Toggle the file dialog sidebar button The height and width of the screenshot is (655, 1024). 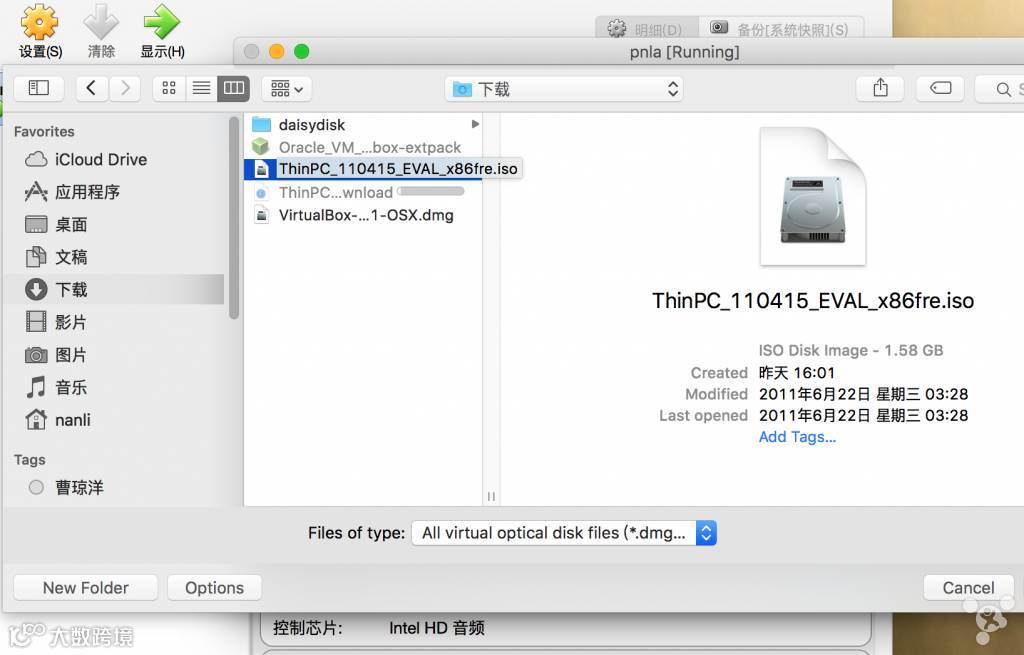[39, 88]
